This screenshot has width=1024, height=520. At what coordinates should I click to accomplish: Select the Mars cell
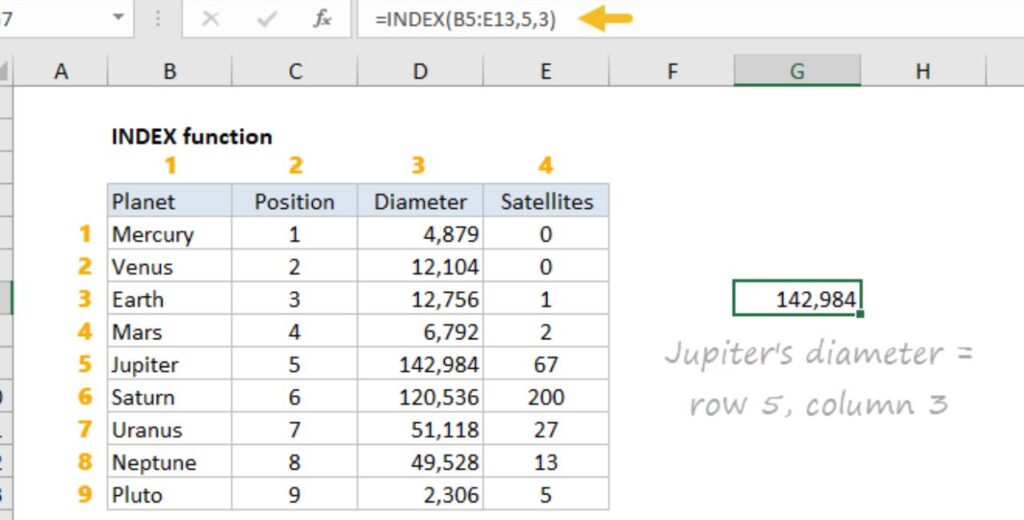[x=170, y=332]
